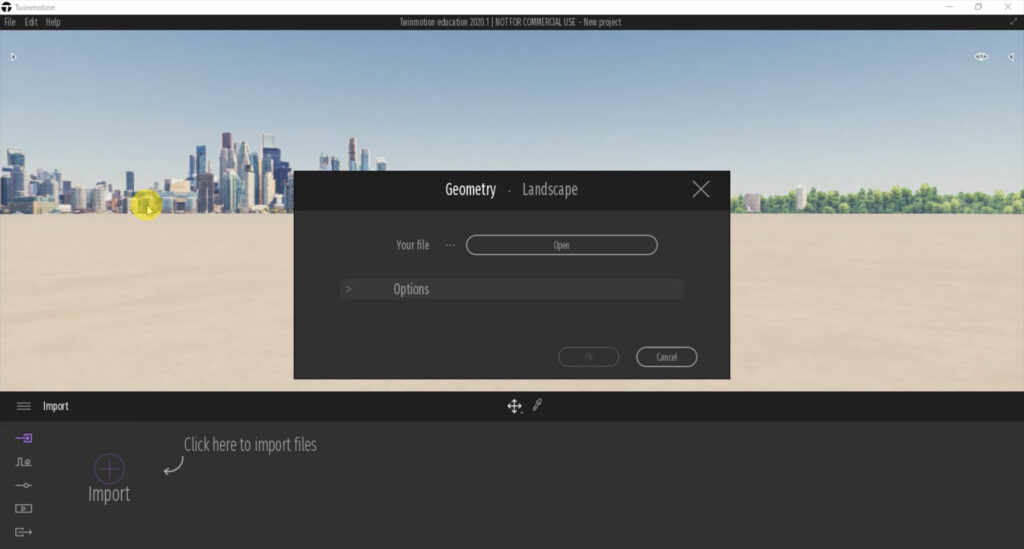This screenshot has width=1024, height=549.
Task: Open the Settings sliders section icon
Action: [24, 485]
